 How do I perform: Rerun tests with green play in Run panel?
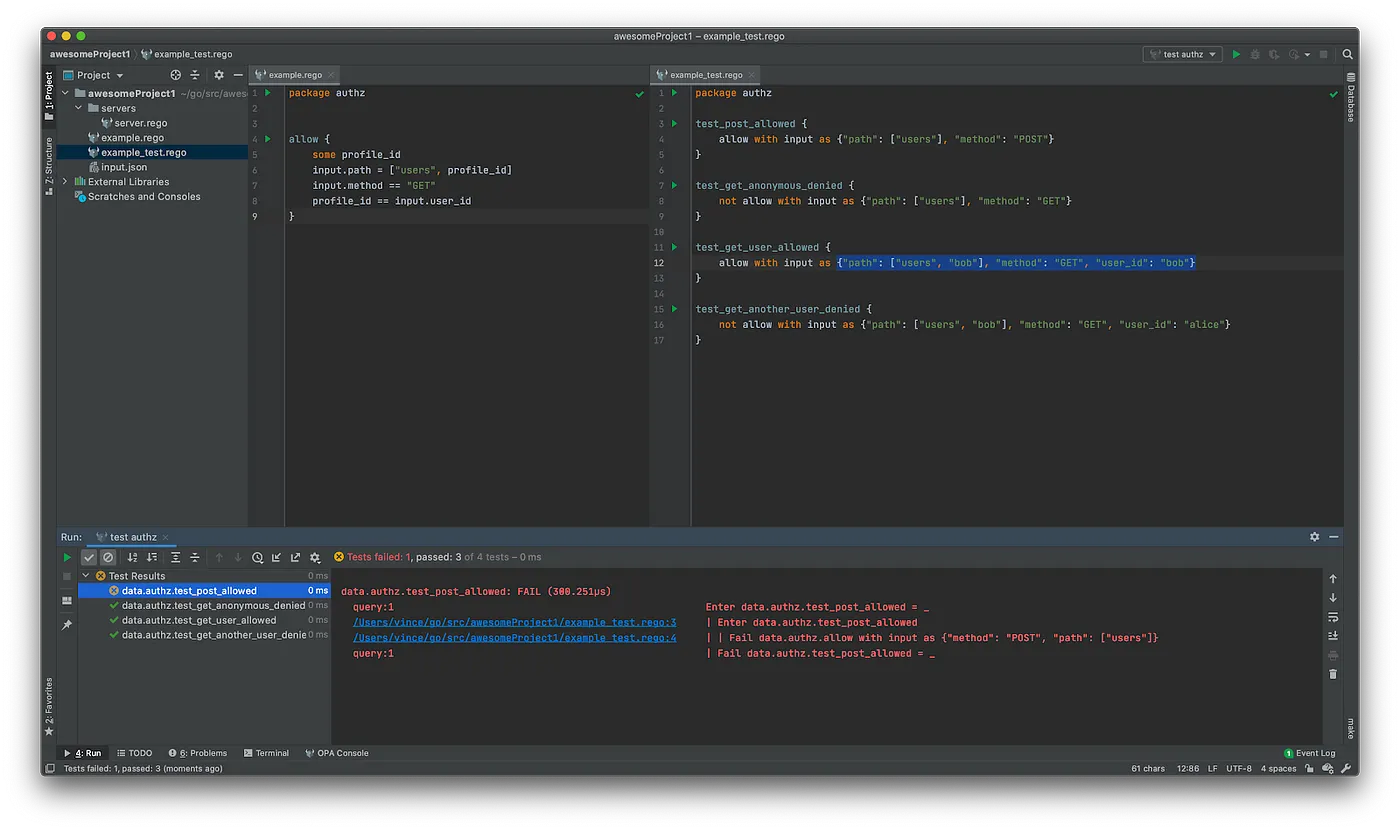[x=68, y=558]
